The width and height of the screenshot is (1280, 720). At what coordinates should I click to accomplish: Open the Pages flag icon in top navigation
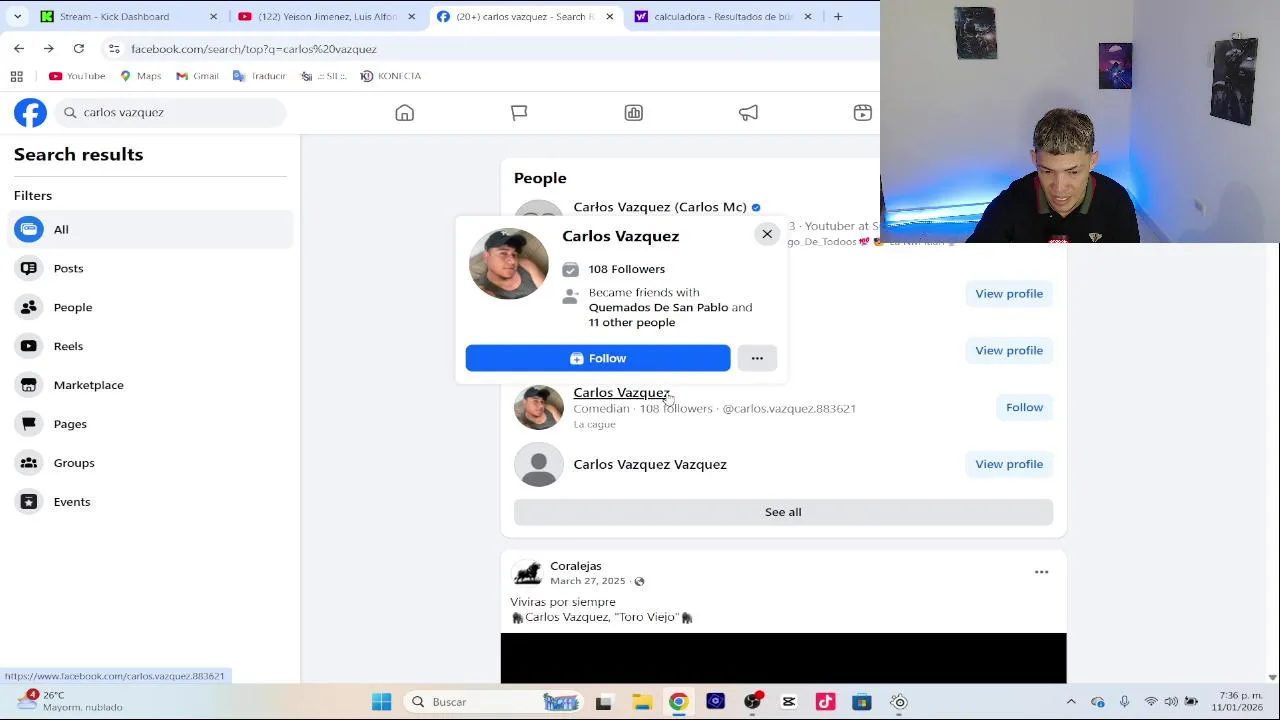pos(519,113)
